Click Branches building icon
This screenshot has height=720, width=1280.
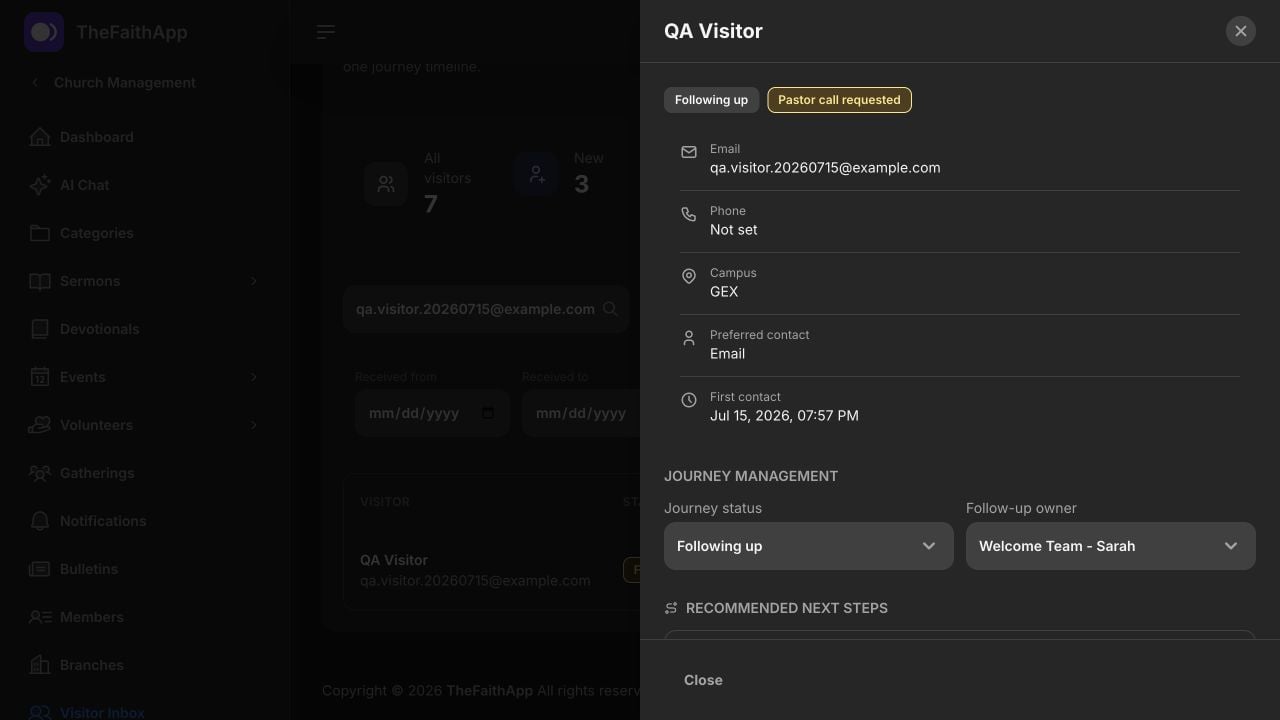(40, 665)
